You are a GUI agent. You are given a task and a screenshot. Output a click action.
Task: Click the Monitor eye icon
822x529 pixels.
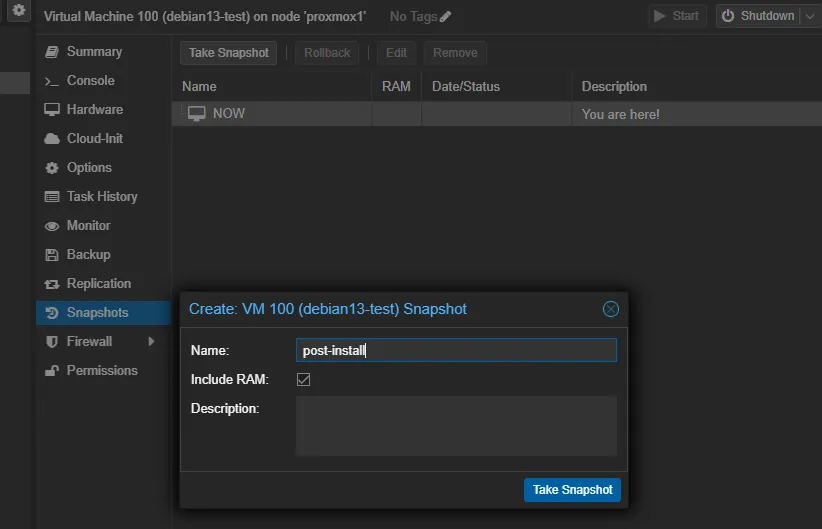coord(51,226)
